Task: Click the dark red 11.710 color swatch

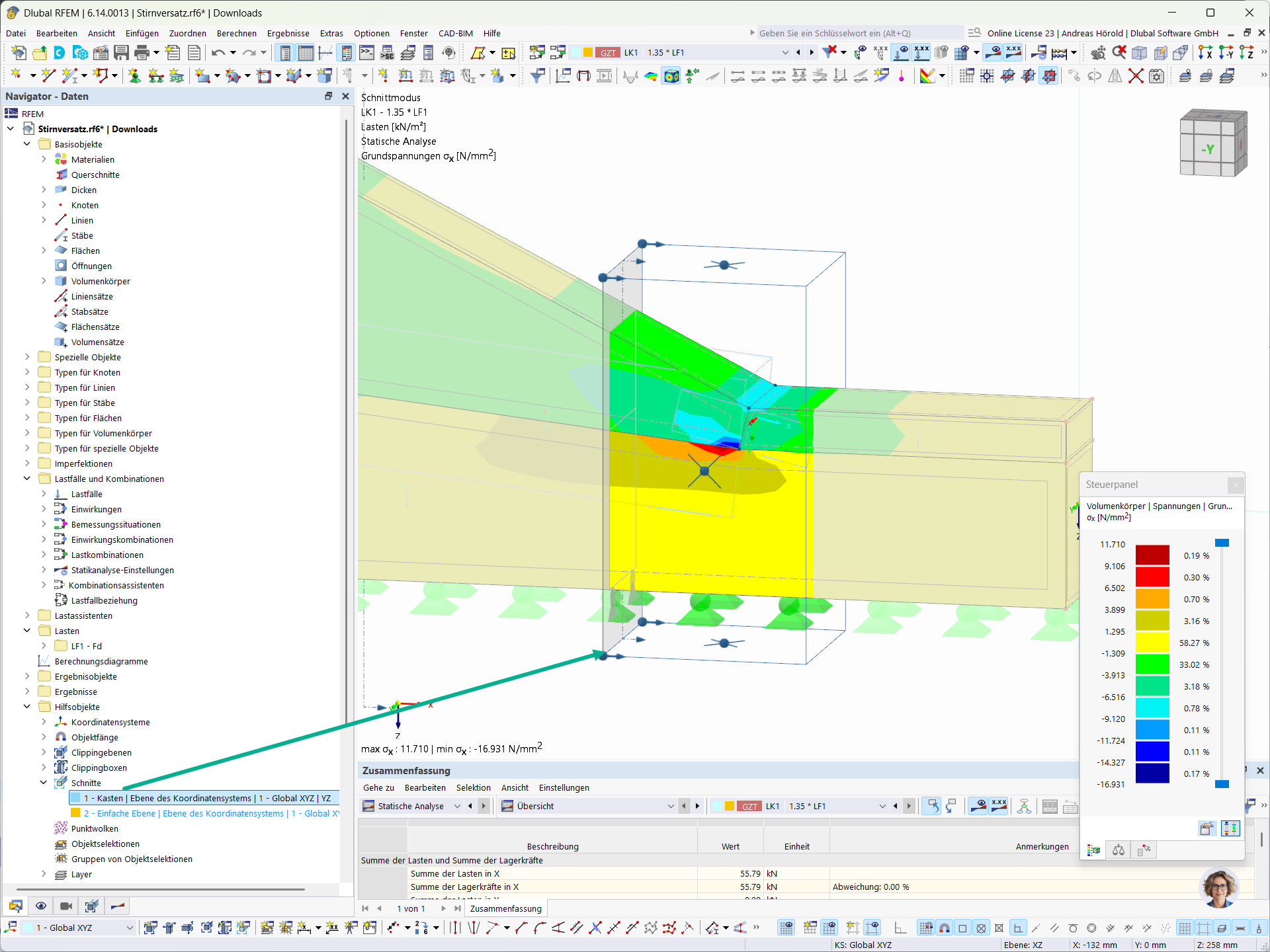Action: point(1152,555)
